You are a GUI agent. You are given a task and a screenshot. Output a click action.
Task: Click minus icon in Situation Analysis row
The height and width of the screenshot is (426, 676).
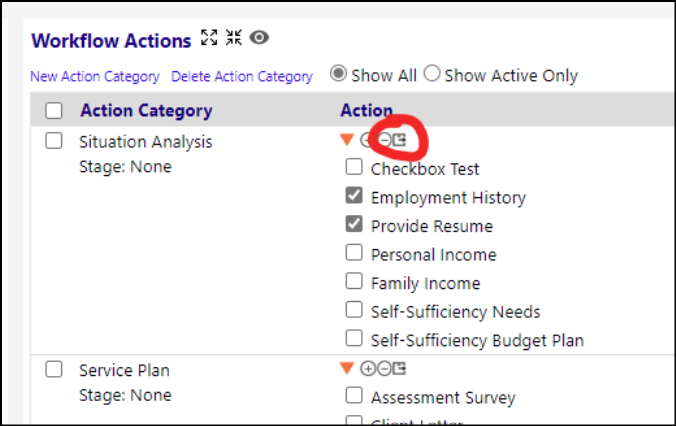pyautogui.click(x=385, y=140)
